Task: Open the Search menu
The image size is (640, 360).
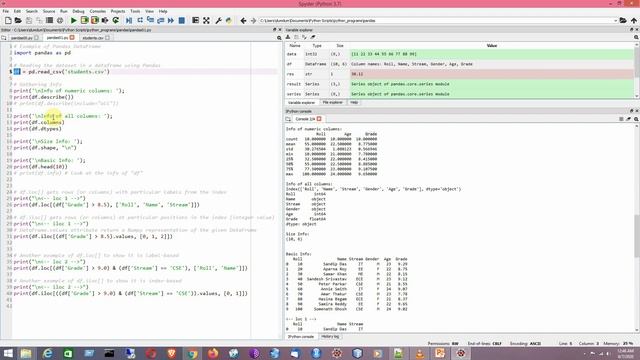Action: [x=31, y=11]
